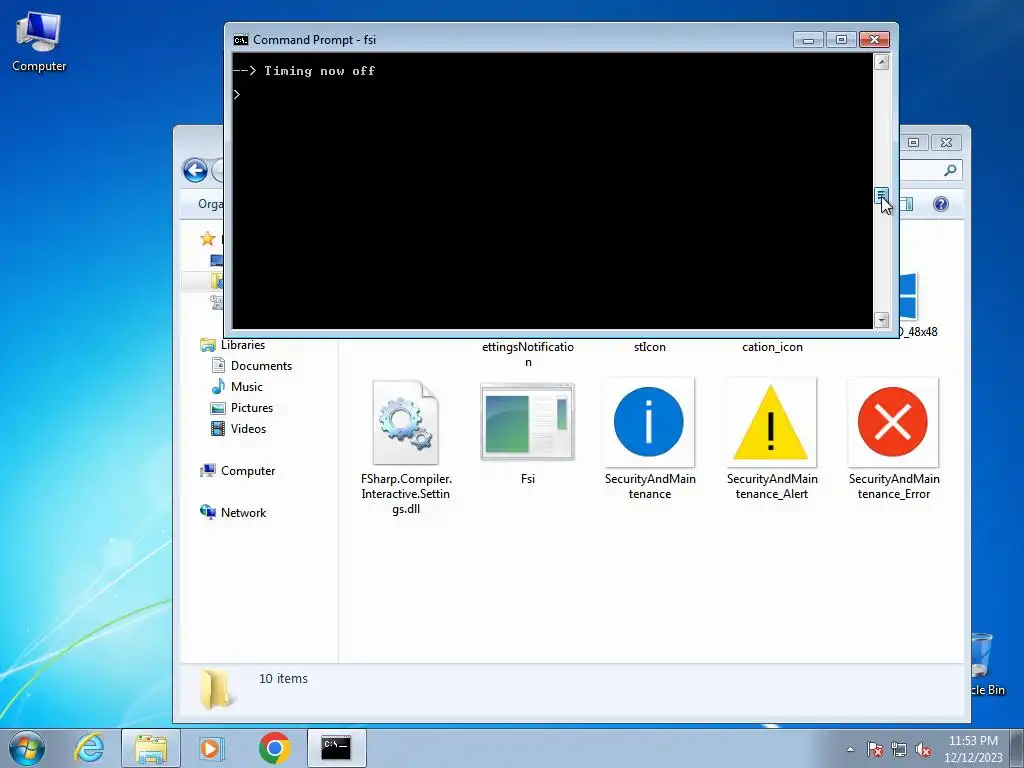Click the Pictures library icon
Screen dimensions: 1024x768
(218, 408)
